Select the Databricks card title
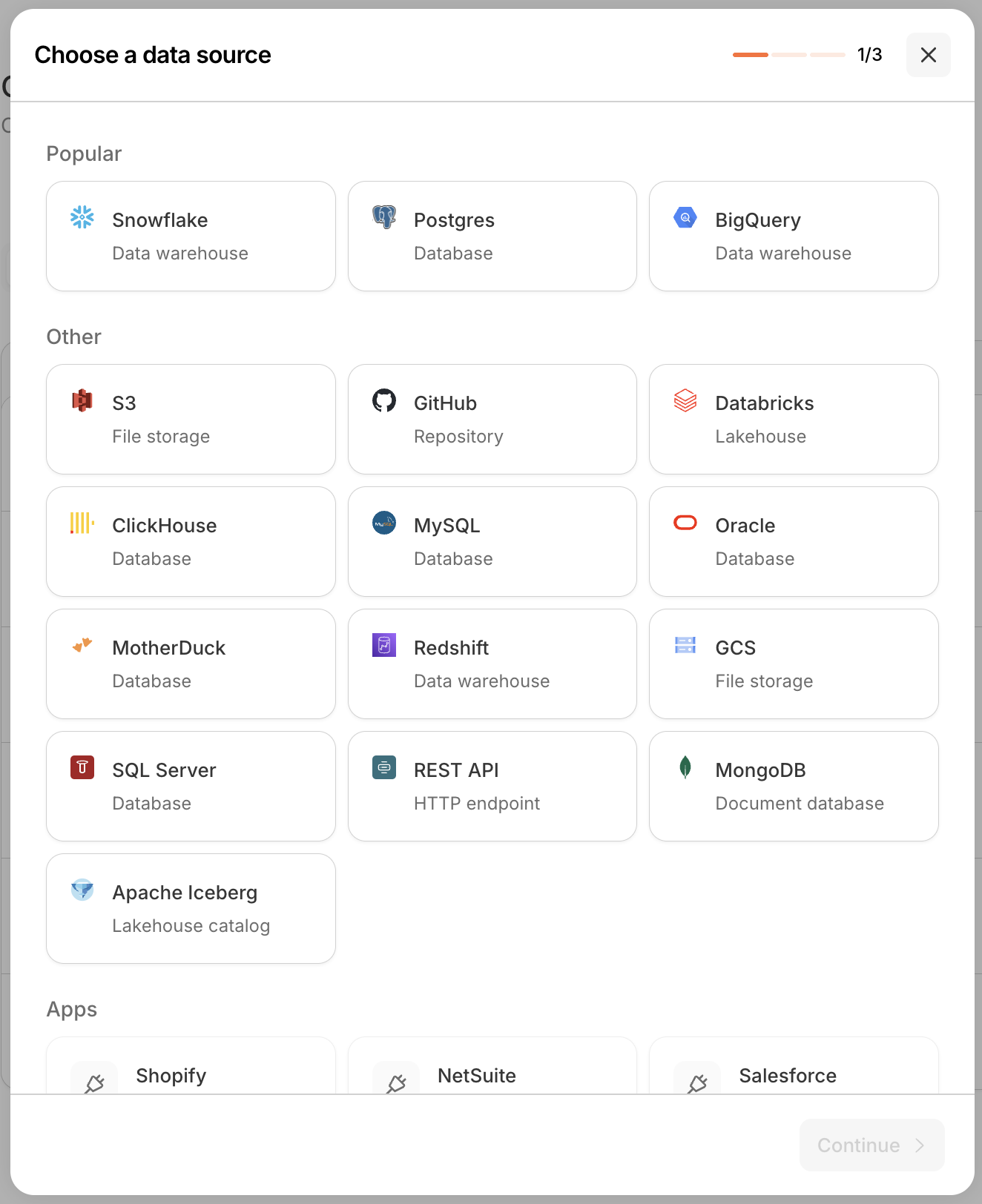 [x=765, y=403]
